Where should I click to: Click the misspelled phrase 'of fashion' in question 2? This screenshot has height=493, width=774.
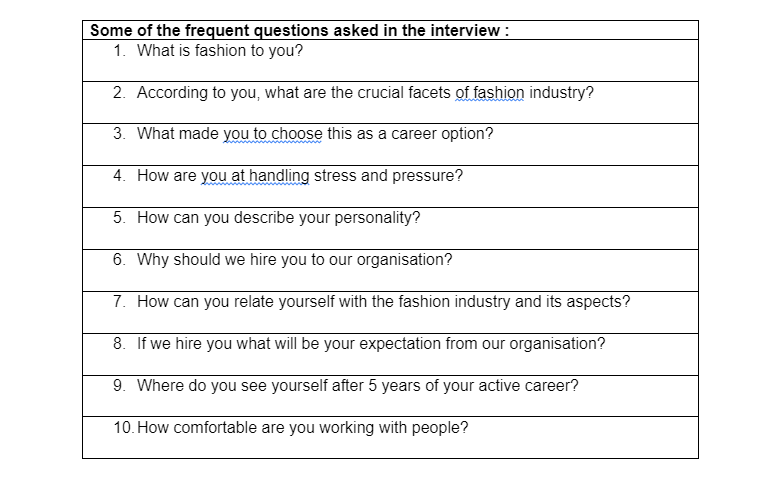(x=490, y=93)
